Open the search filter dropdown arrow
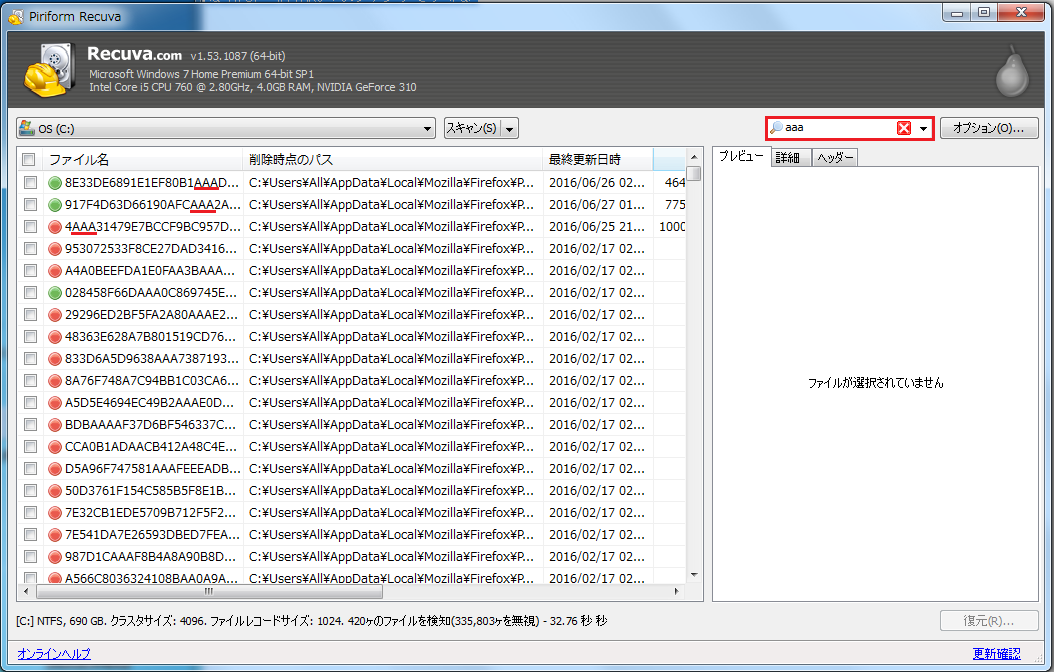This screenshot has height=672, width=1054. pos(923,128)
